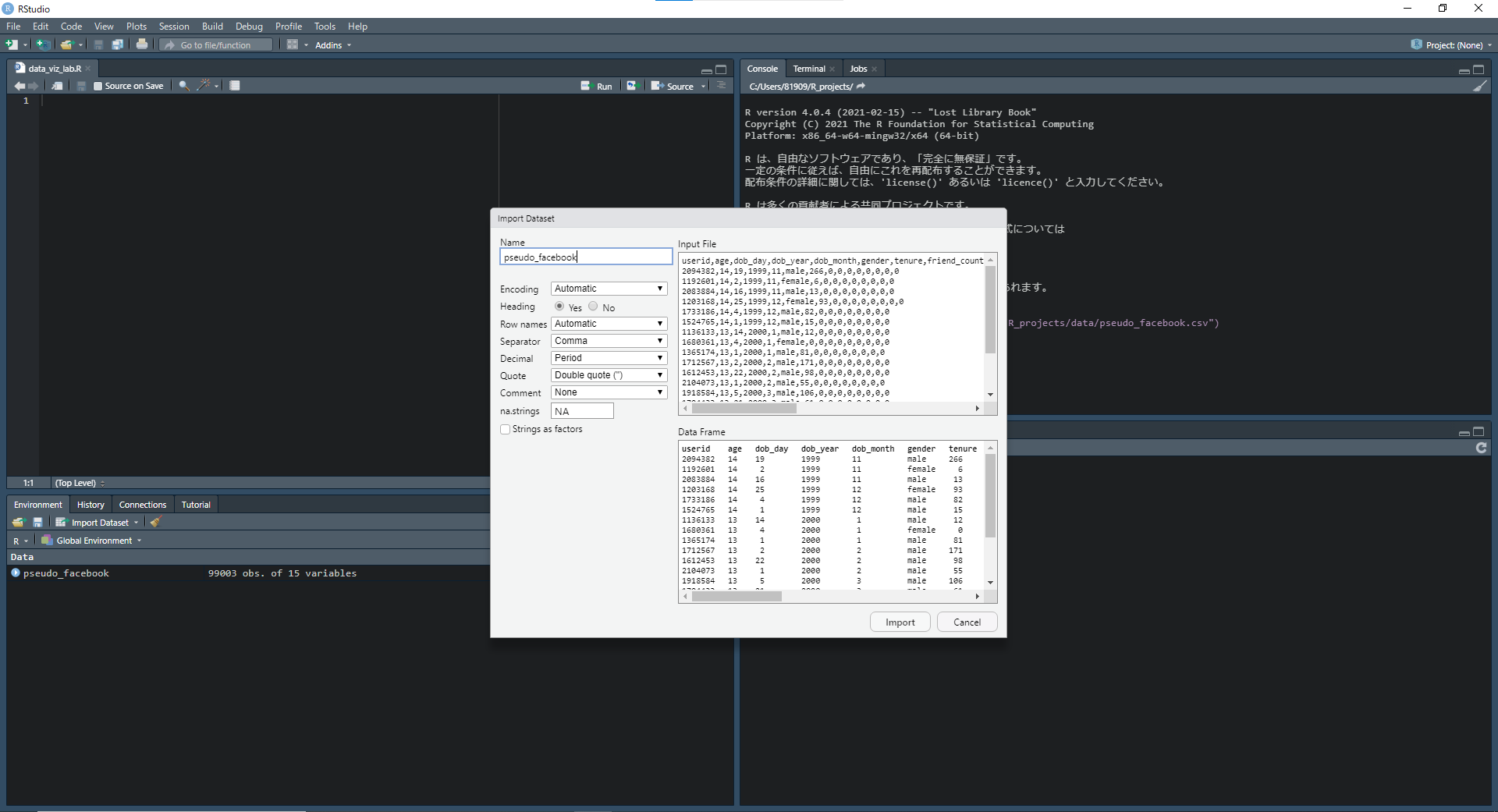Switch to the History tab
The image size is (1498, 812).
click(x=91, y=505)
